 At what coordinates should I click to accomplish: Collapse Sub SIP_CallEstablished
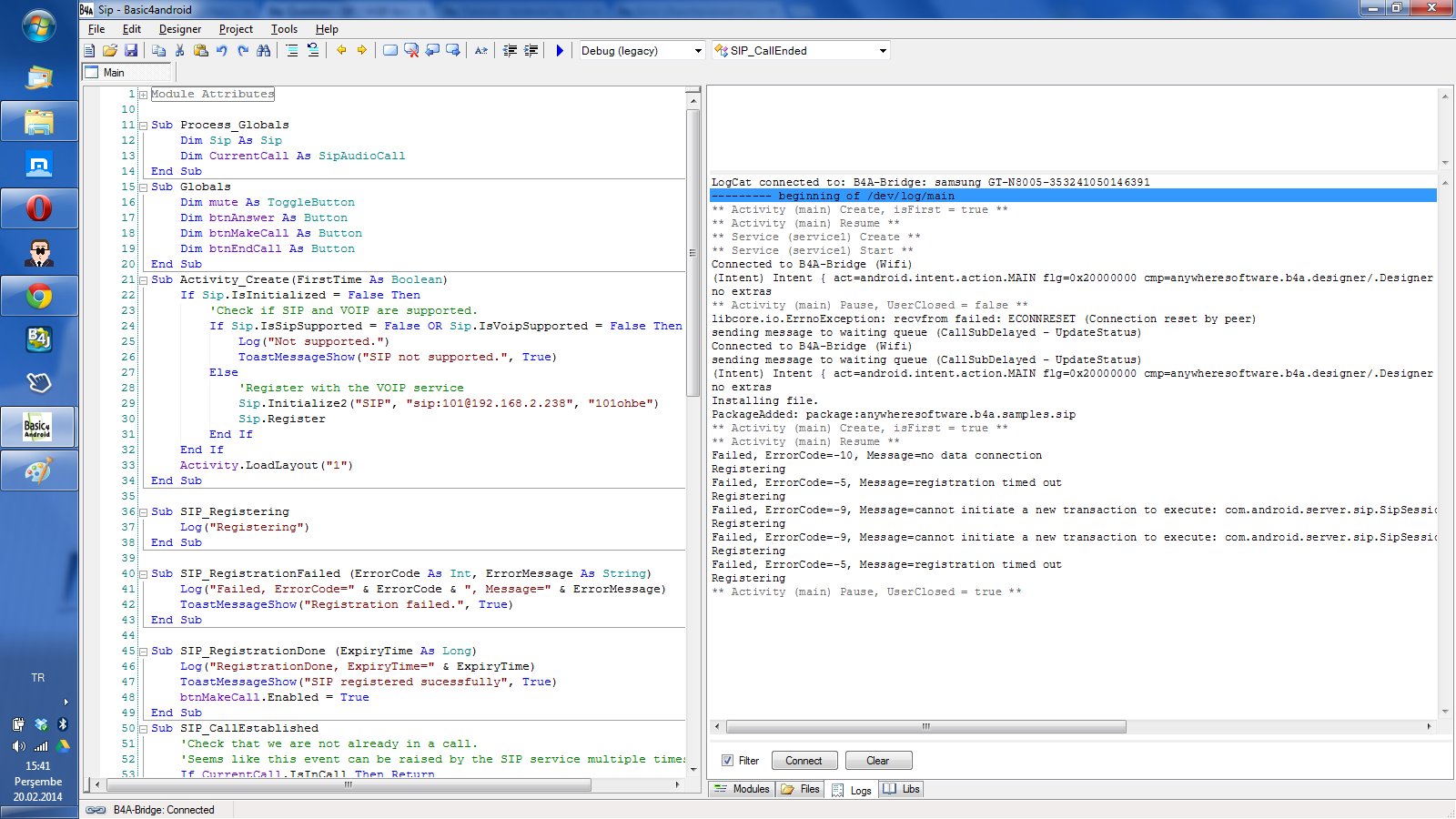pyautogui.click(x=143, y=729)
